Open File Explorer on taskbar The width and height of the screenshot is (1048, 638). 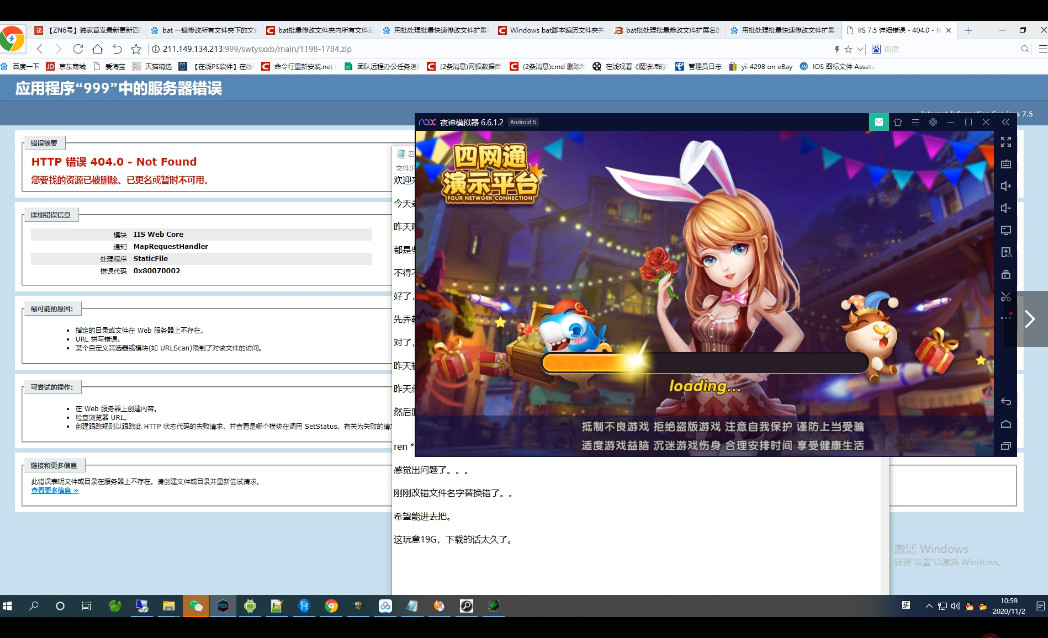[x=168, y=606]
